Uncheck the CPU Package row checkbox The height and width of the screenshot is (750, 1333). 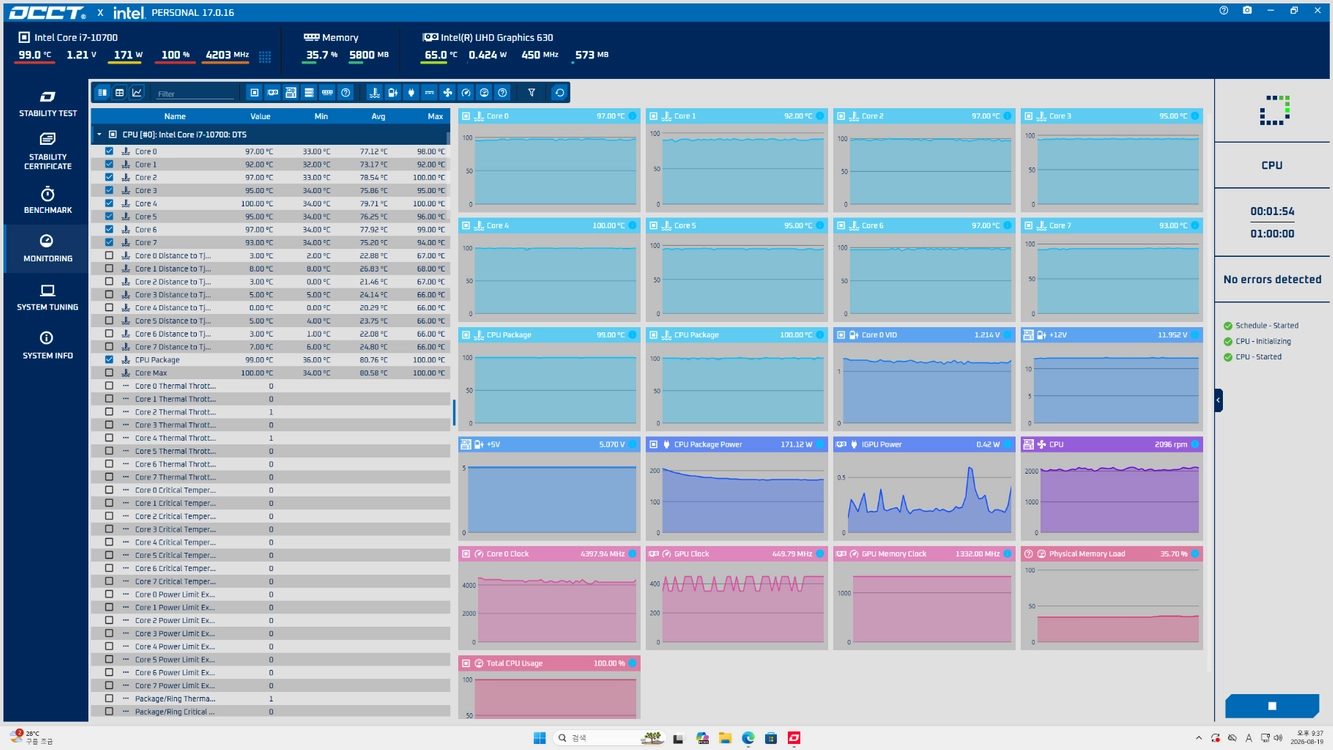point(109,359)
